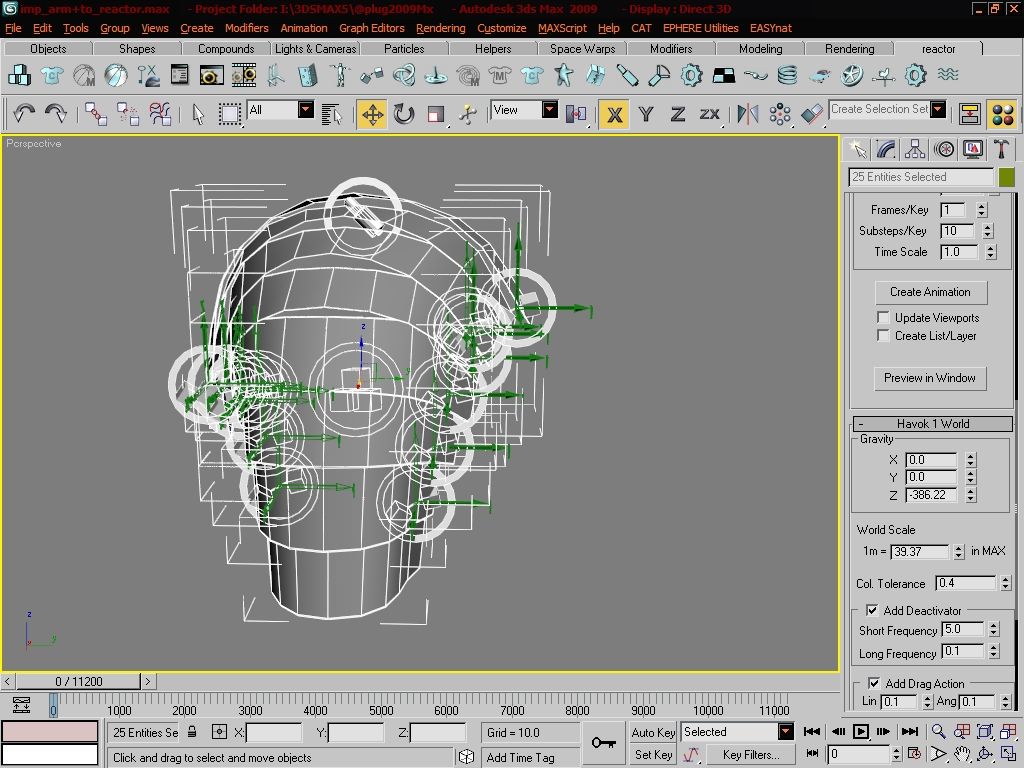Open Key Filters dialog
Viewport: 1024px width, 768px height.
point(750,754)
